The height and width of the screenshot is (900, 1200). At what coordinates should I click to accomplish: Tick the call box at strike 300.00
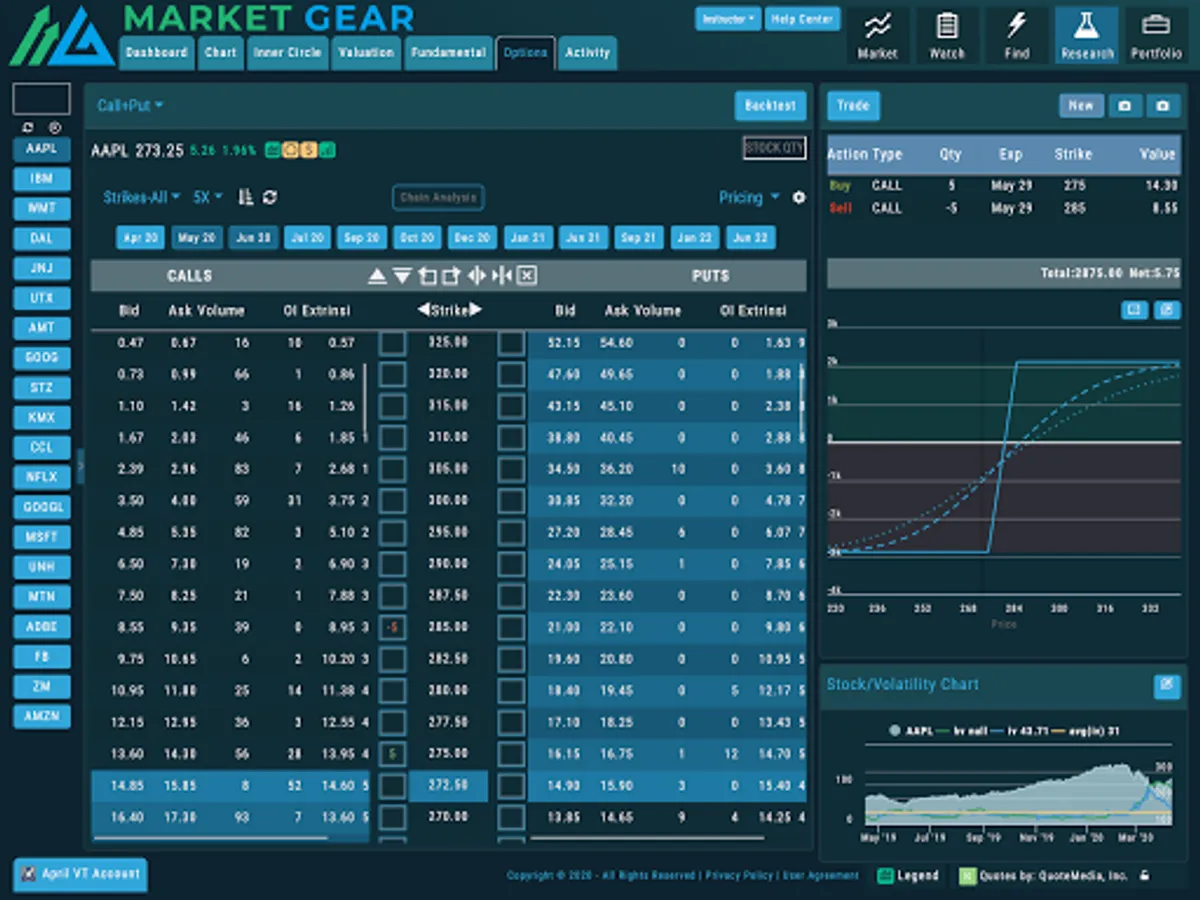(393, 501)
